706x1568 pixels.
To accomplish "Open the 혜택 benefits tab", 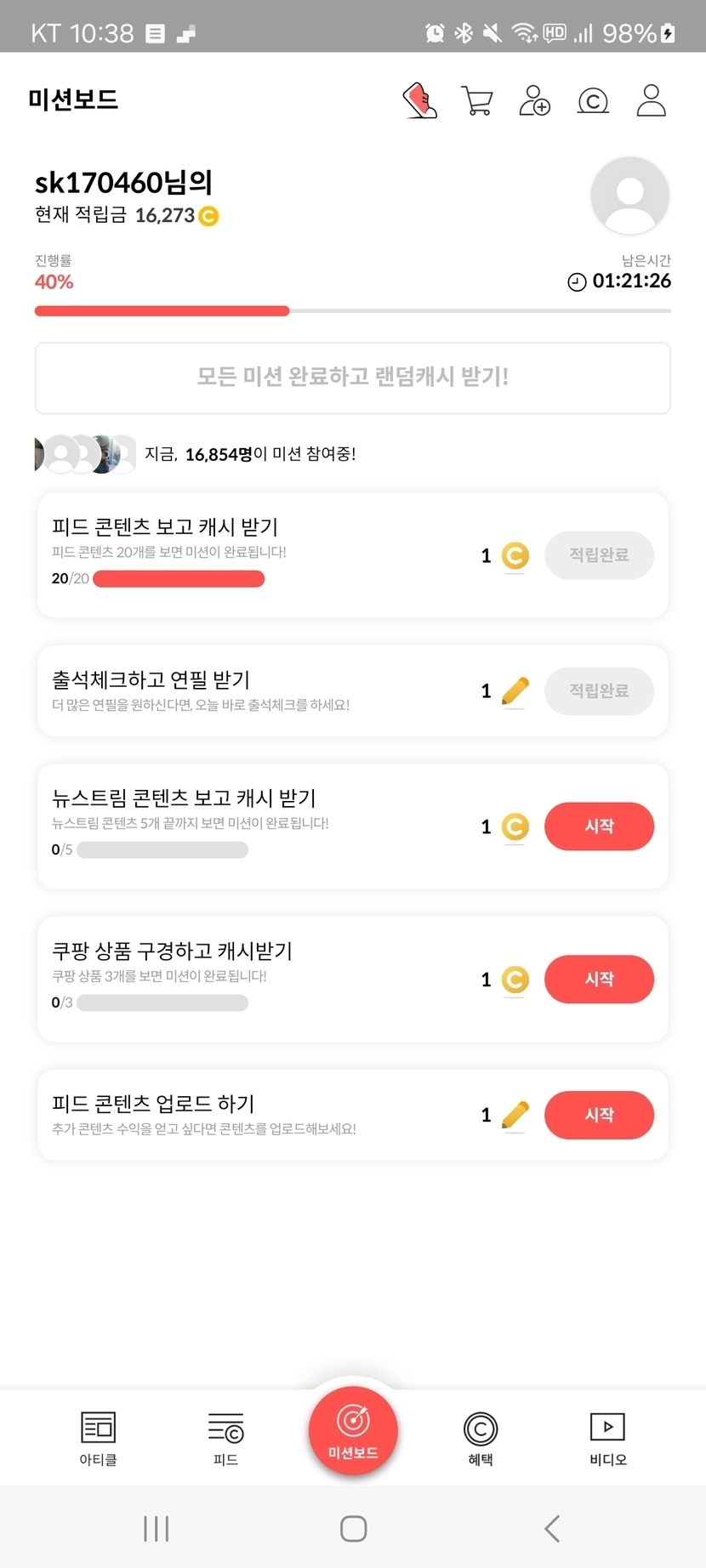I will (481, 1439).
